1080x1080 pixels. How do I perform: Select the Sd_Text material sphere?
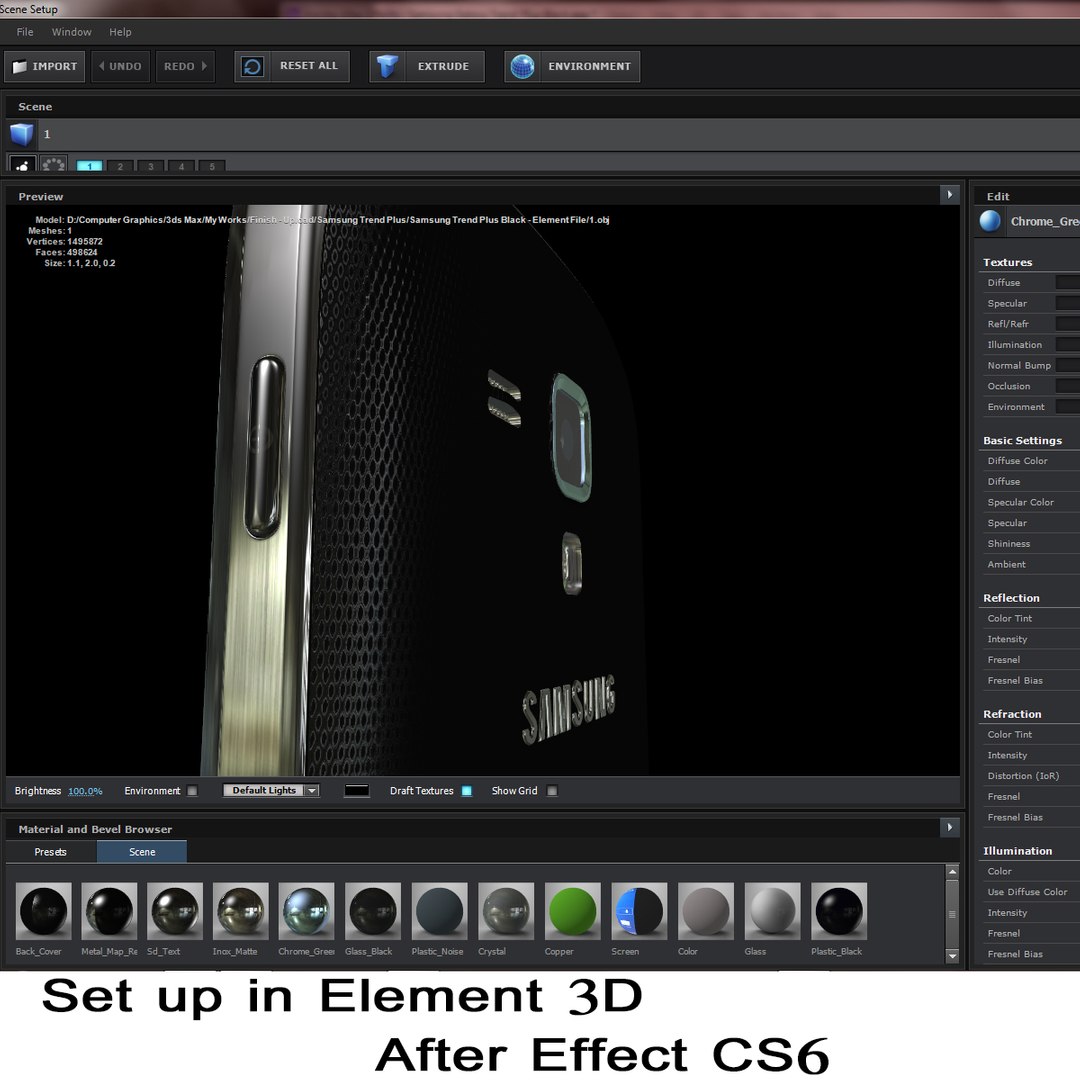click(175, 911)
